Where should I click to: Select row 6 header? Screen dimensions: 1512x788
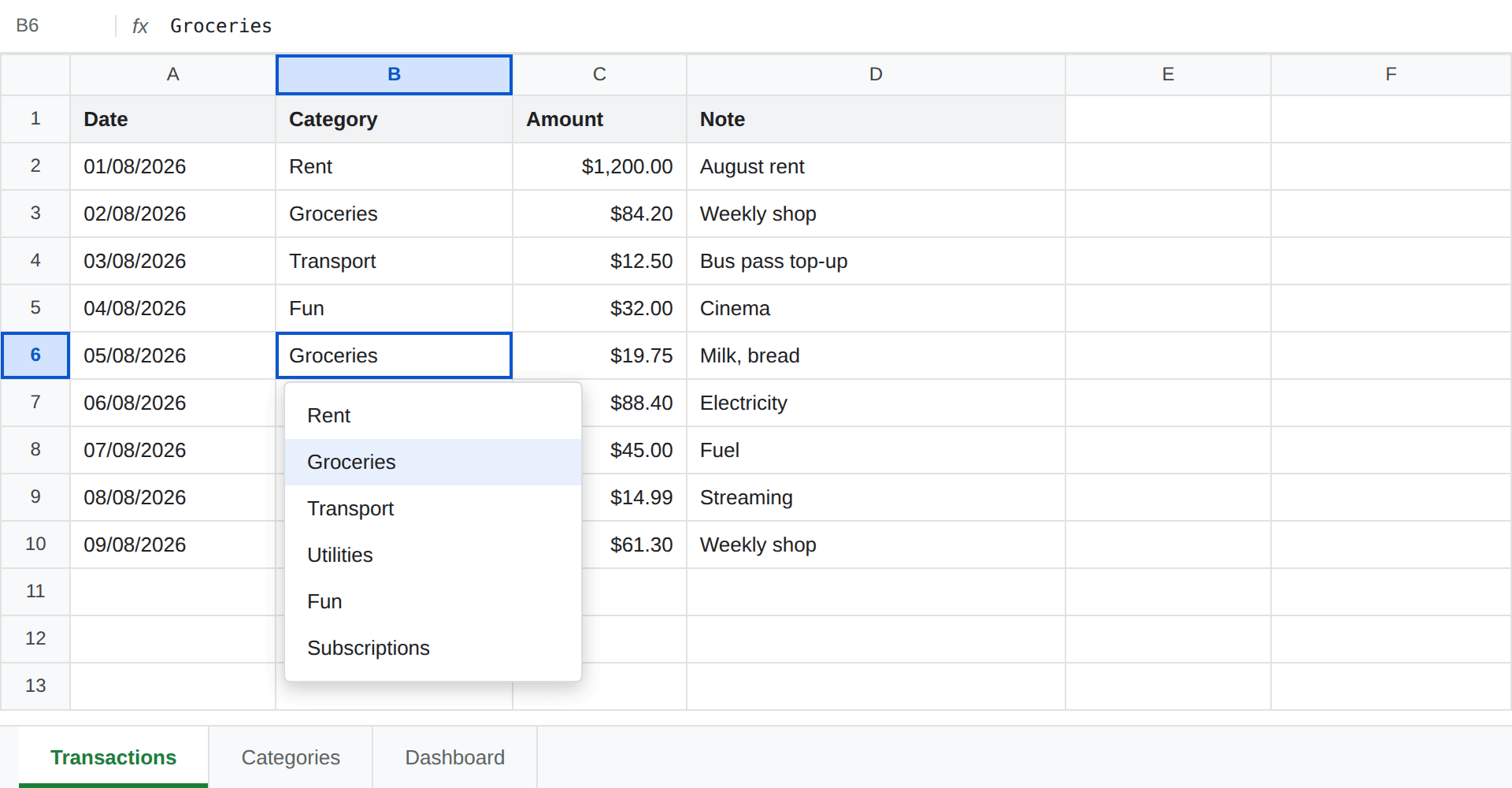click(x=35, y=355)
